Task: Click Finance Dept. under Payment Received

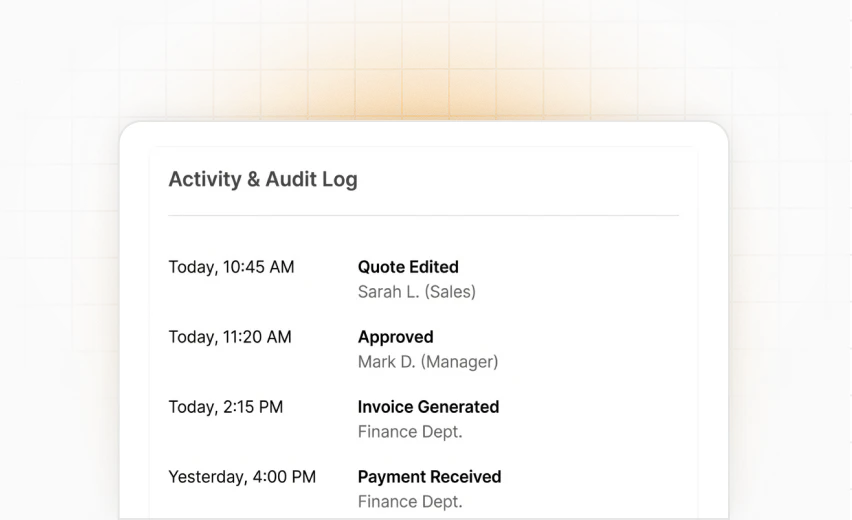Action: pyautogui.click(x=410, y=502)
